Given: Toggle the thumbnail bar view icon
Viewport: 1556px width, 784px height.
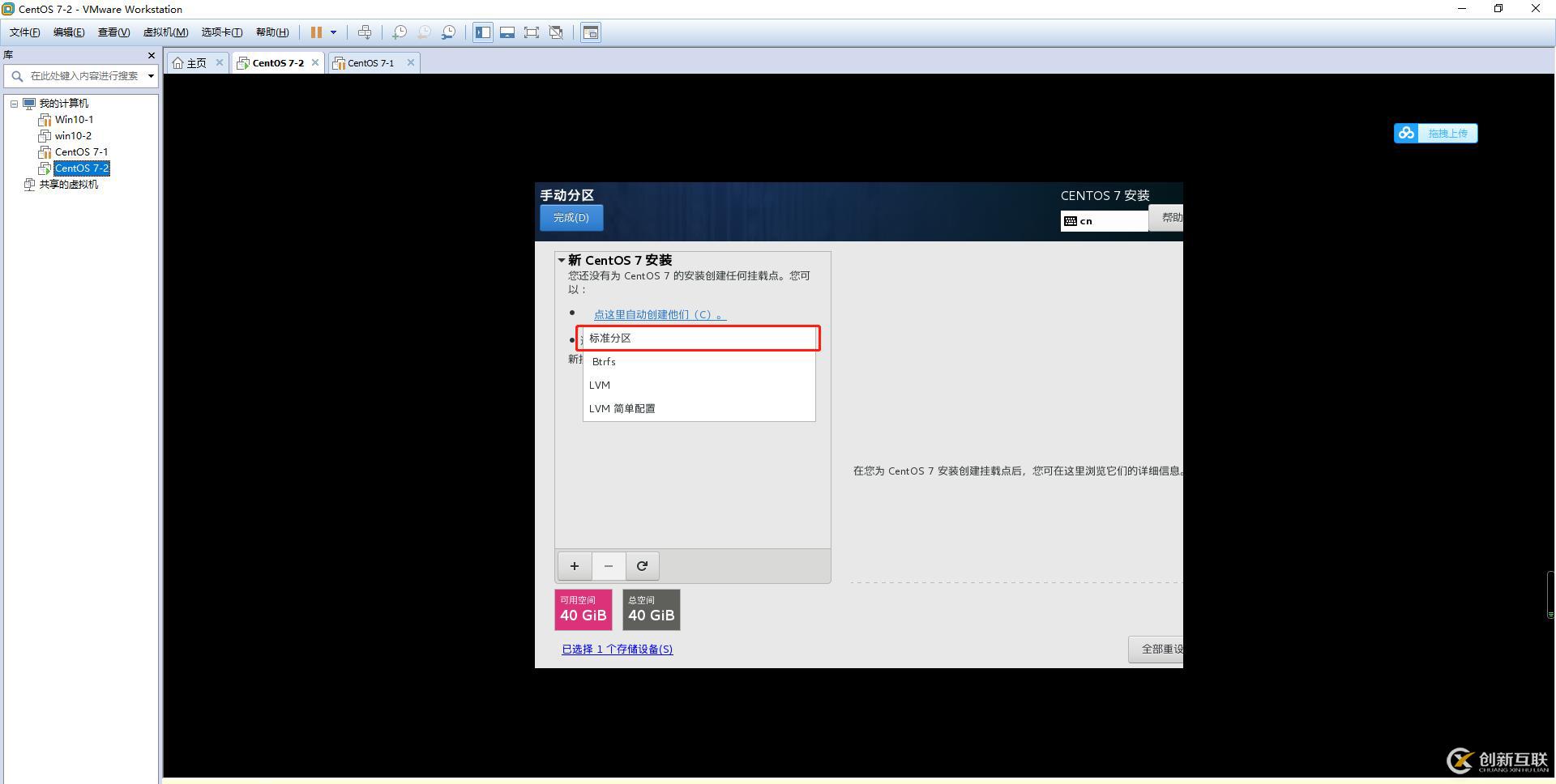Looking at the screenshot, I should click(507, 32).
